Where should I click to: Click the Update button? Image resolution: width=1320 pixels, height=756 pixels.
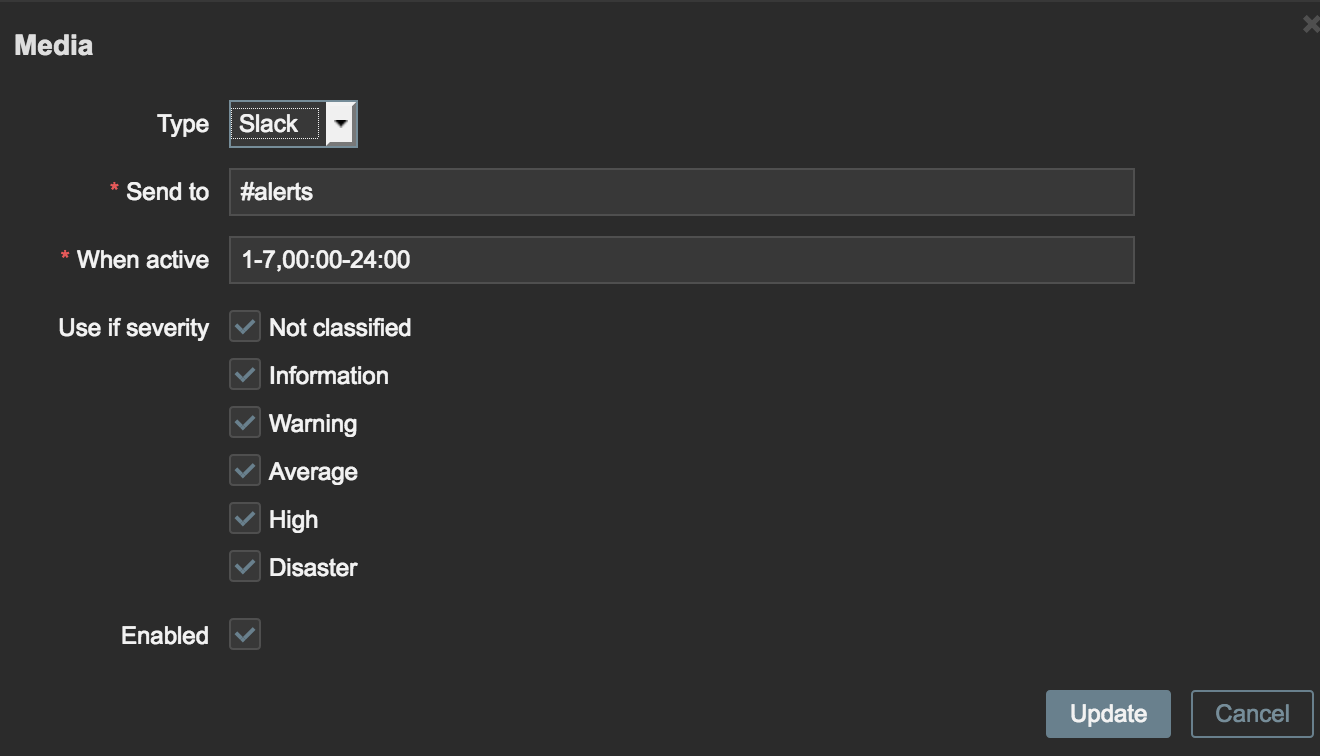pyautogui.click(x=1107, y=713)
